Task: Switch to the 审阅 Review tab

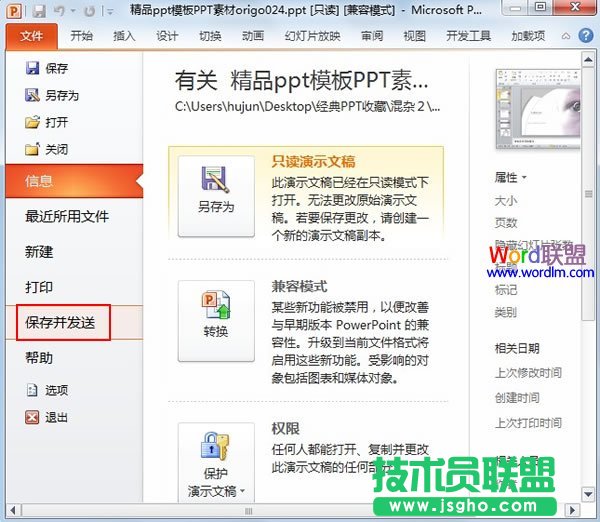Action: (372, 36)
